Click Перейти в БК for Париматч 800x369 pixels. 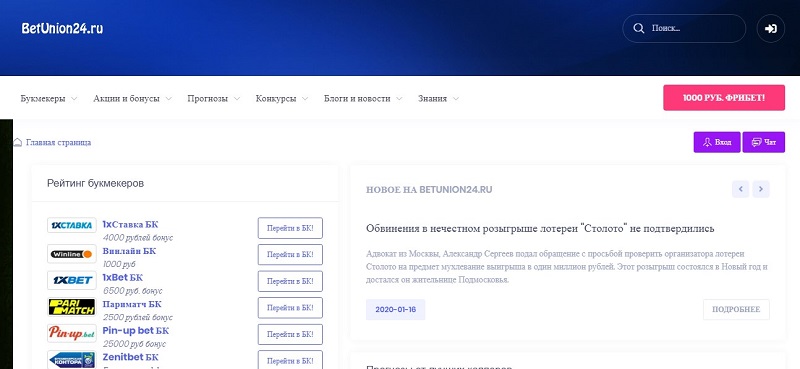click(290, 307)
